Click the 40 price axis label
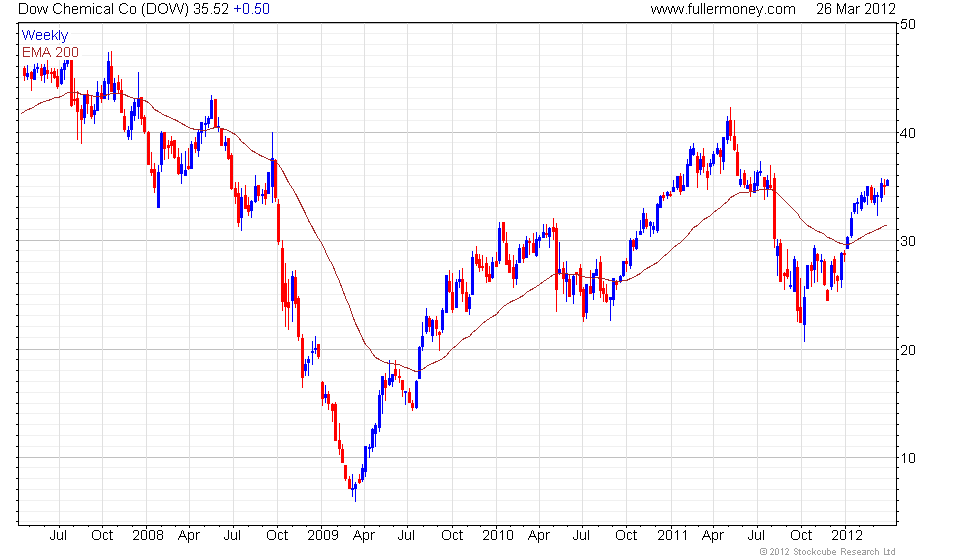This screenshot has height=560, width=980. pyautogui.click(x=908, y=133)
